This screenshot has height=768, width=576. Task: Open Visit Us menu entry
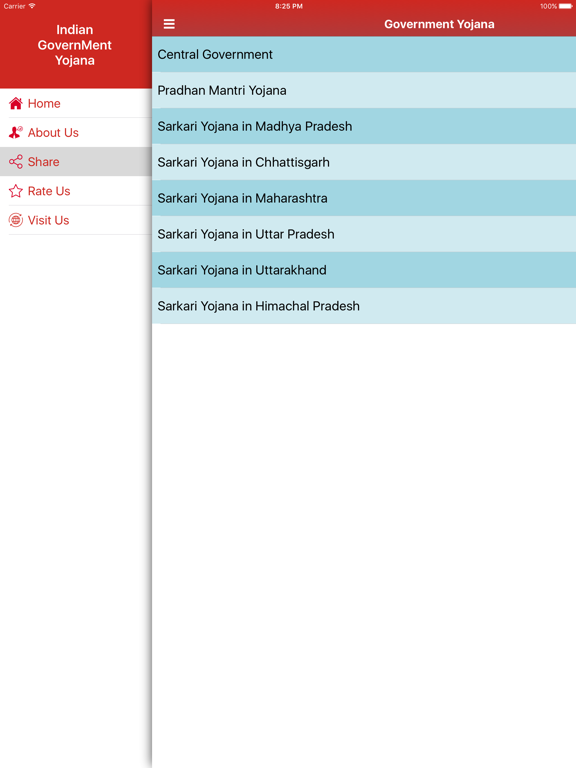pyautogui.click(x=76, y=220)
